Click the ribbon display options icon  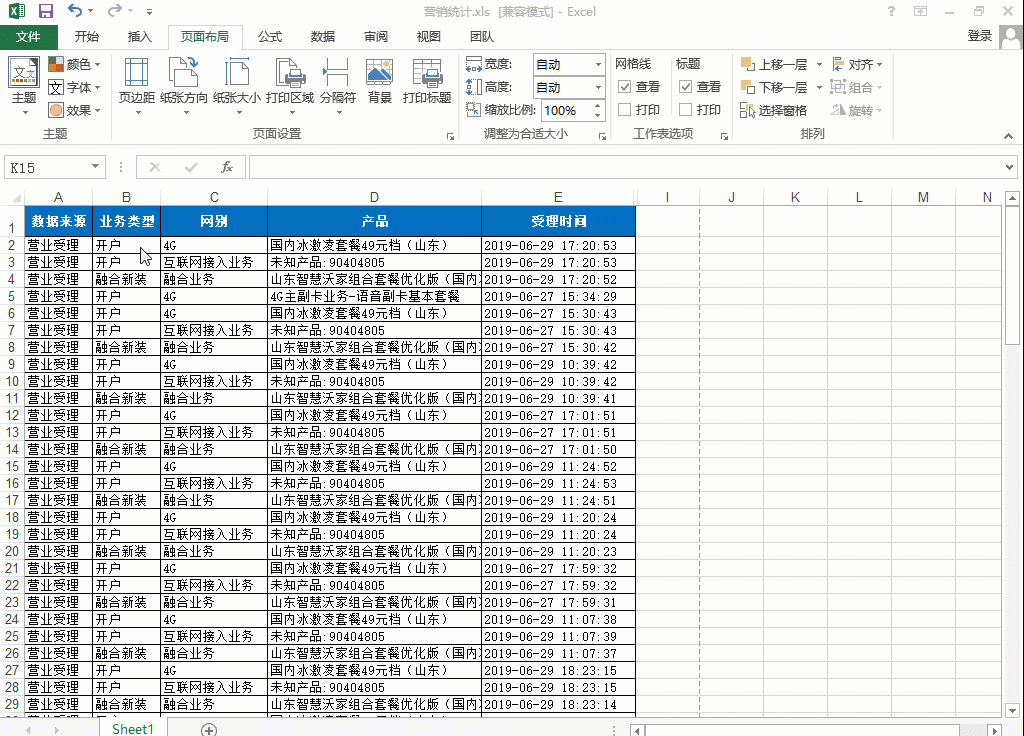920,11
